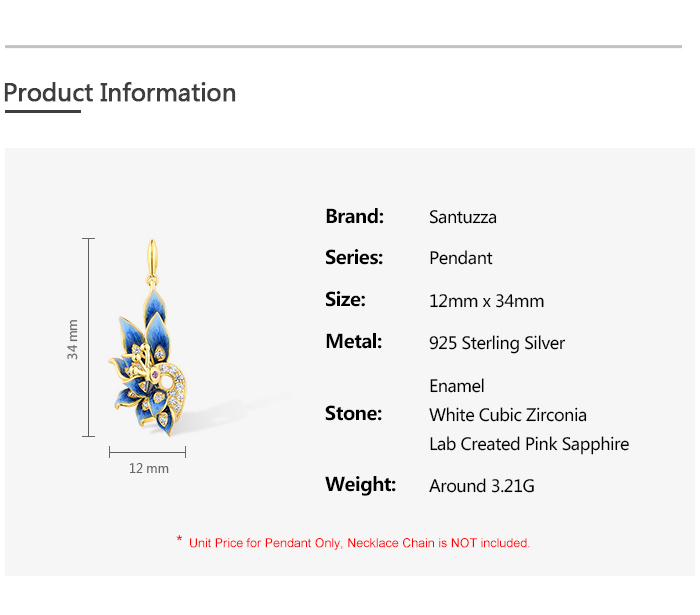Click the Santuzza brand name
This screenshot has width=700, height=615.
(462, 217)
